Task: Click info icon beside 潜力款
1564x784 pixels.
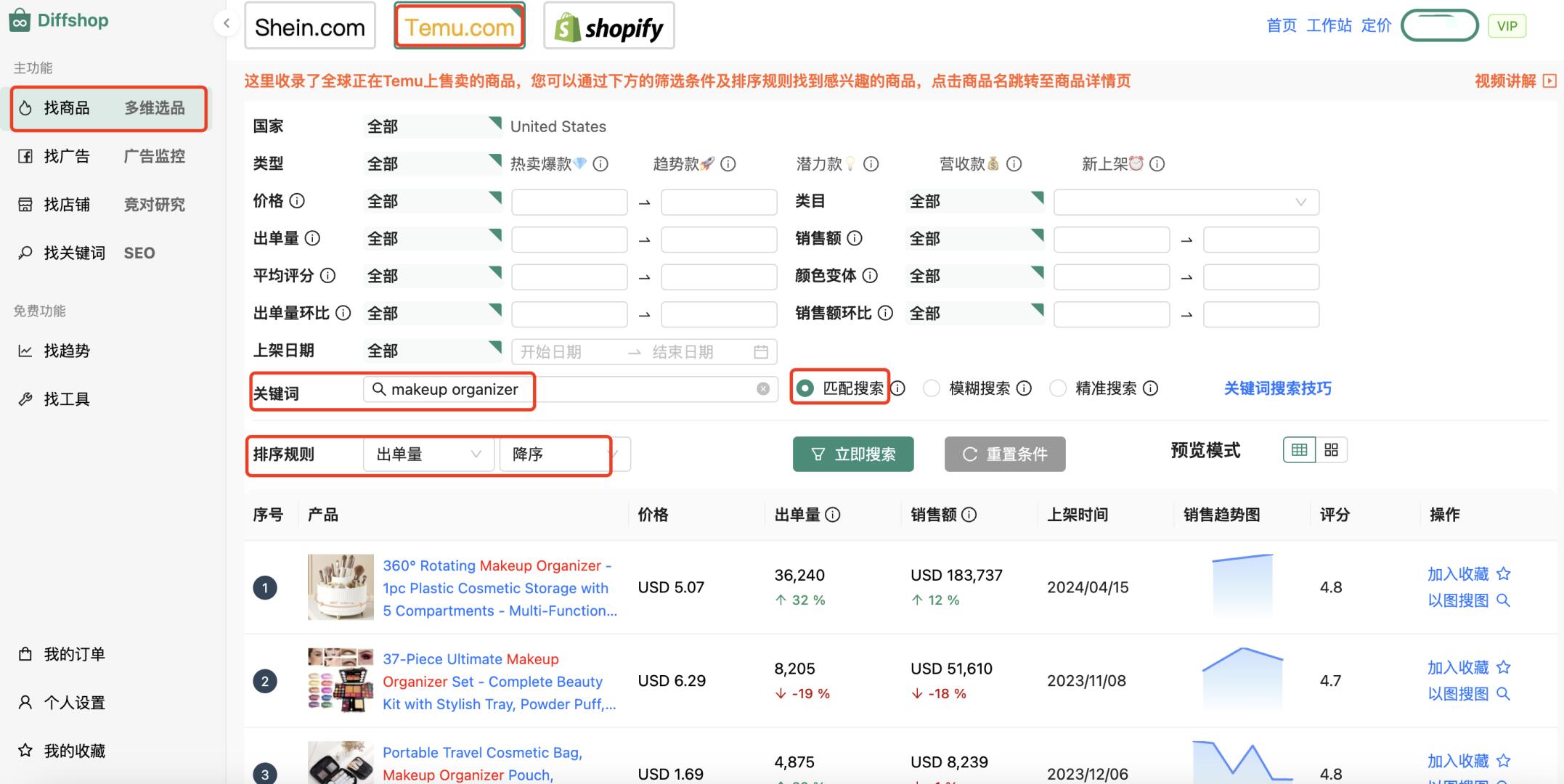Action: [x=871, y=164]
